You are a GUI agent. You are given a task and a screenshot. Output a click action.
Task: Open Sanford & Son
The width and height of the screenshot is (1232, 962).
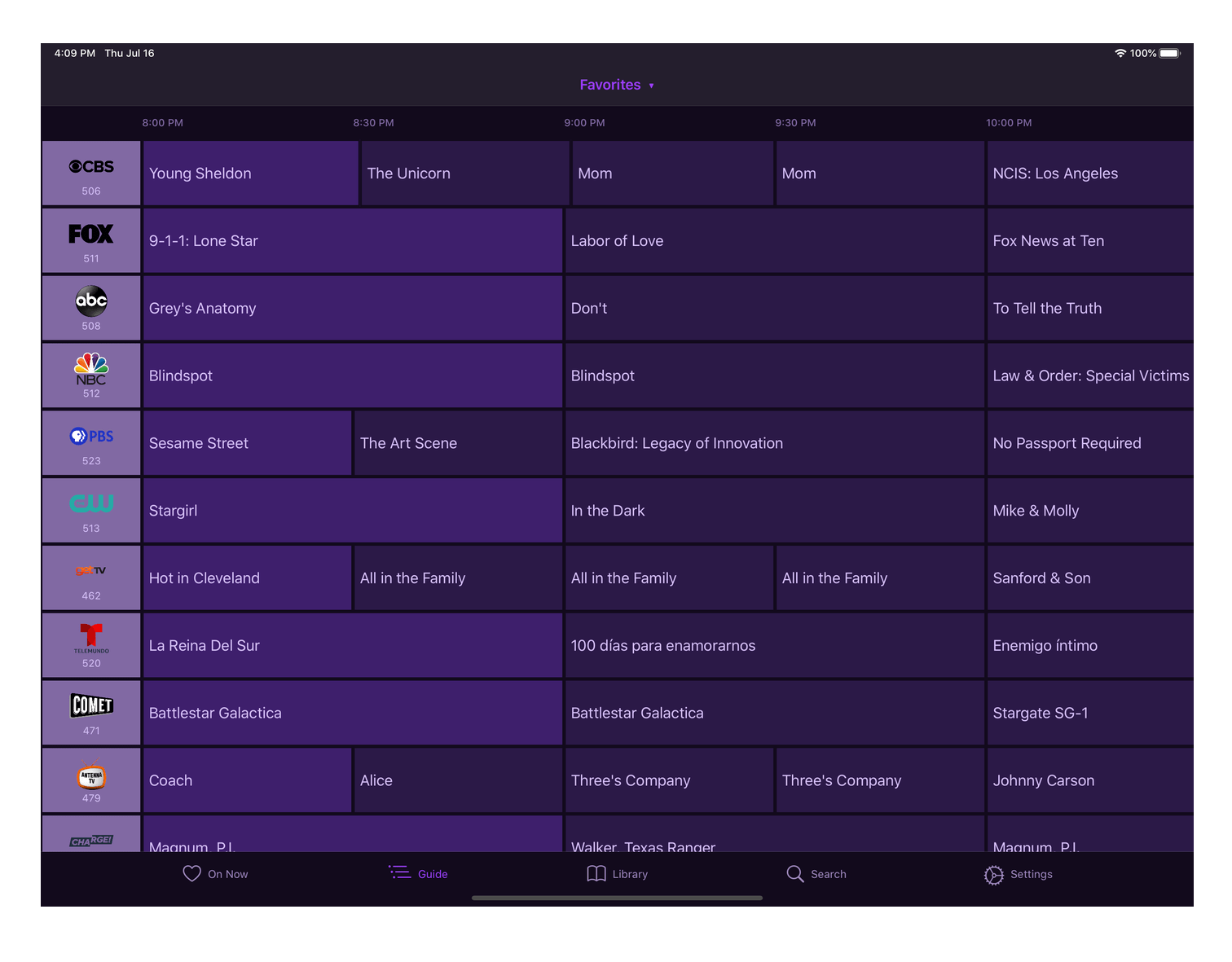click(1090, 578)
